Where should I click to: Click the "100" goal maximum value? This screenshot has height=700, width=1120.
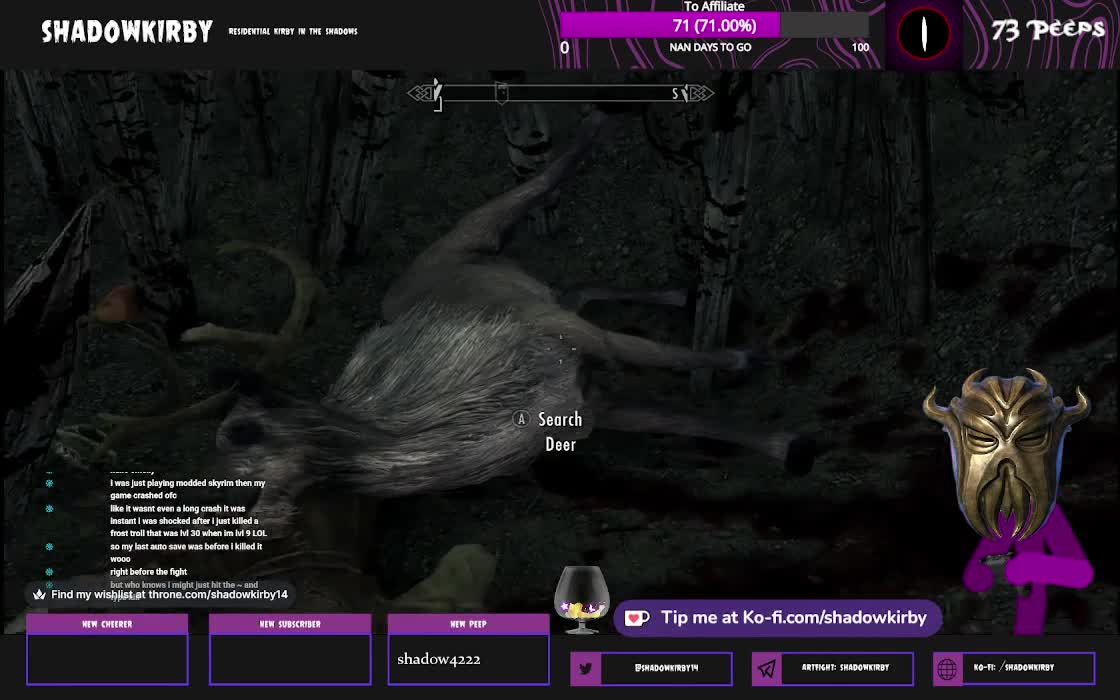860,47
